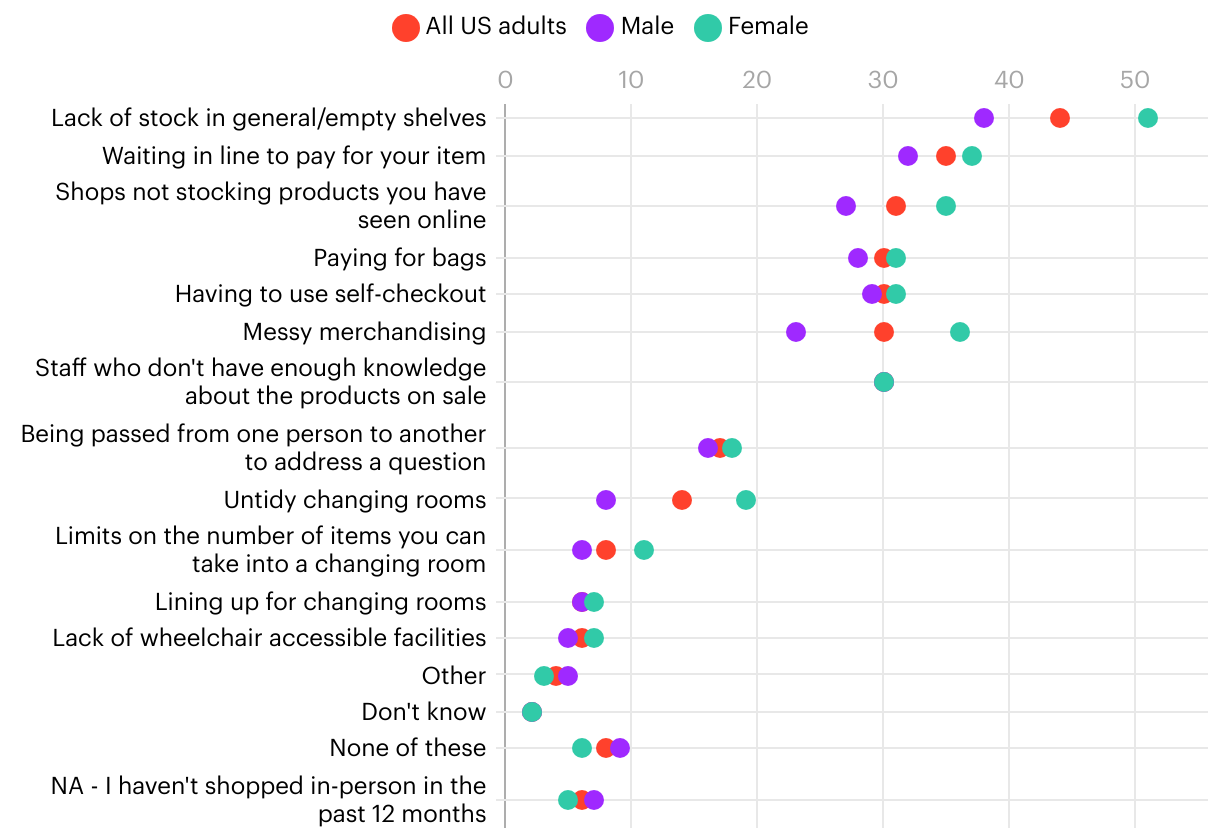This screenshot has width=1220, height=840.
Task: Select Female dot for Shops not stocking products
Action: tap(946, 206)
